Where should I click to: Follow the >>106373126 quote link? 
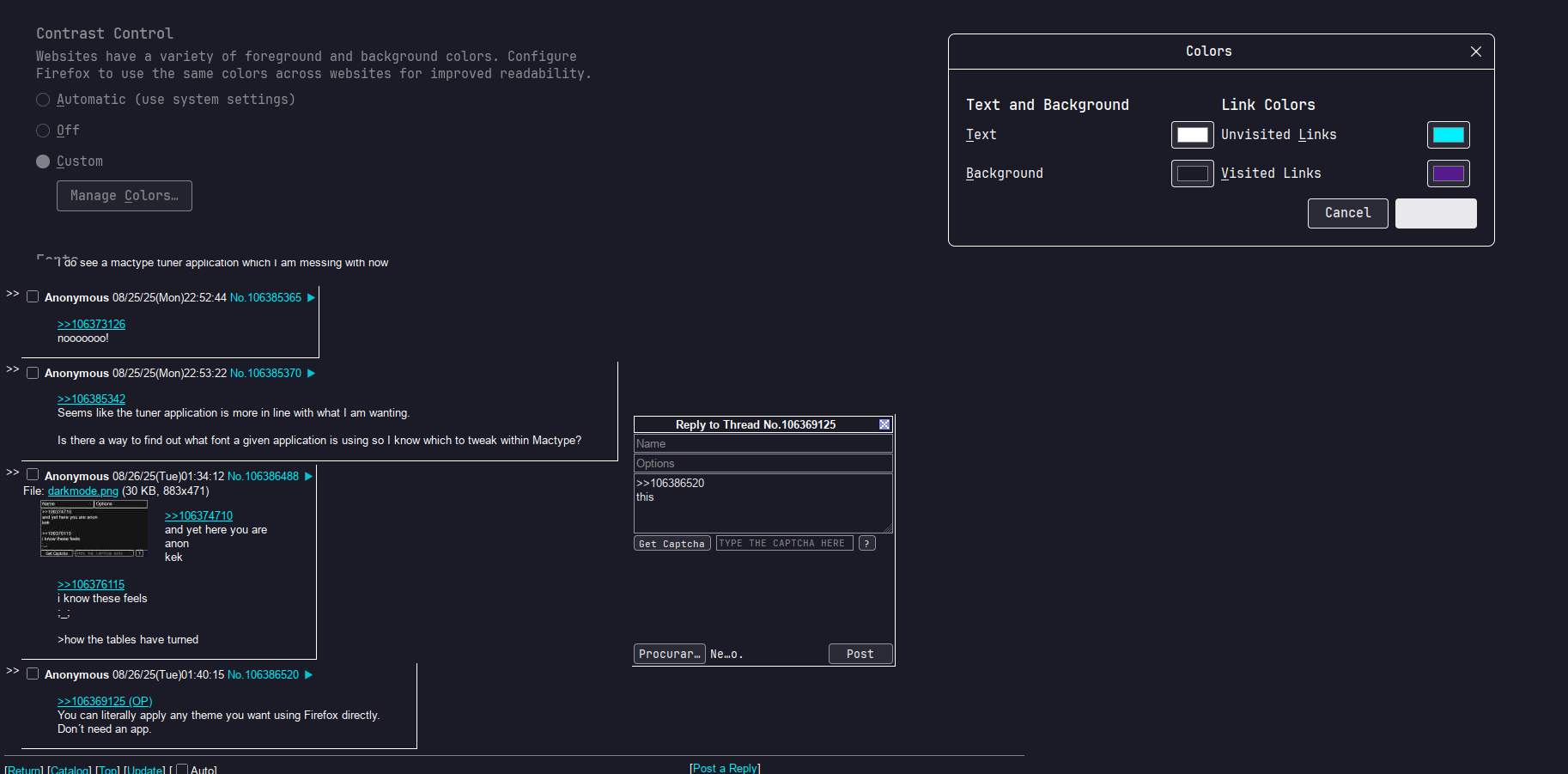point(91,324)
